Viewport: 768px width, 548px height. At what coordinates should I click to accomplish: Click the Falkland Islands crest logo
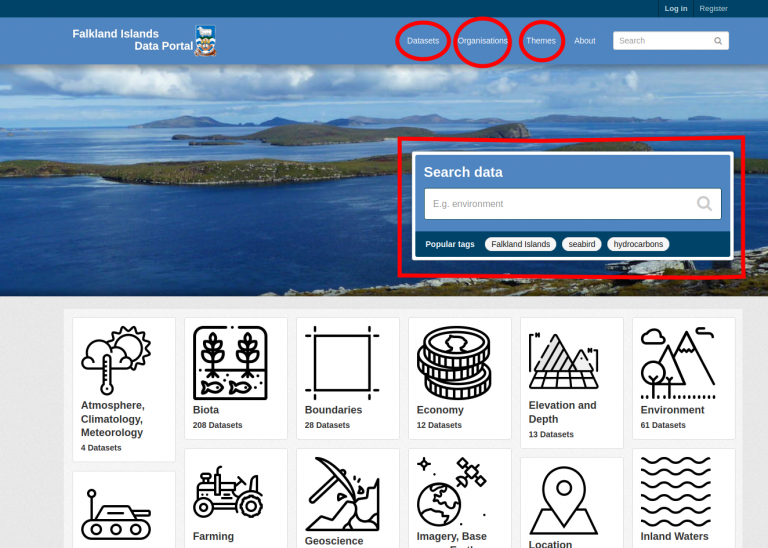coord(205,40)
